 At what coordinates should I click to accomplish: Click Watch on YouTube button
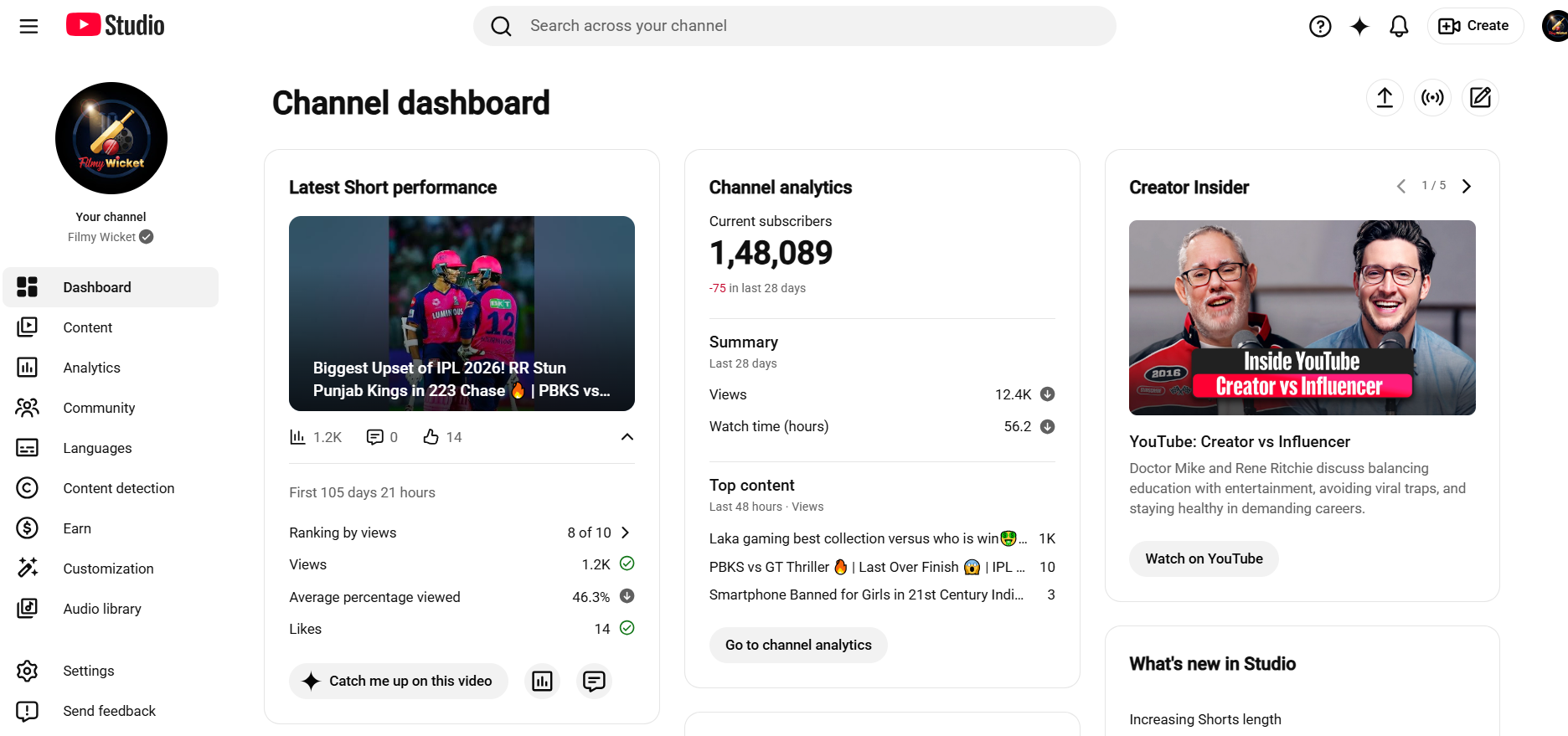click(x=1204, y=558)
